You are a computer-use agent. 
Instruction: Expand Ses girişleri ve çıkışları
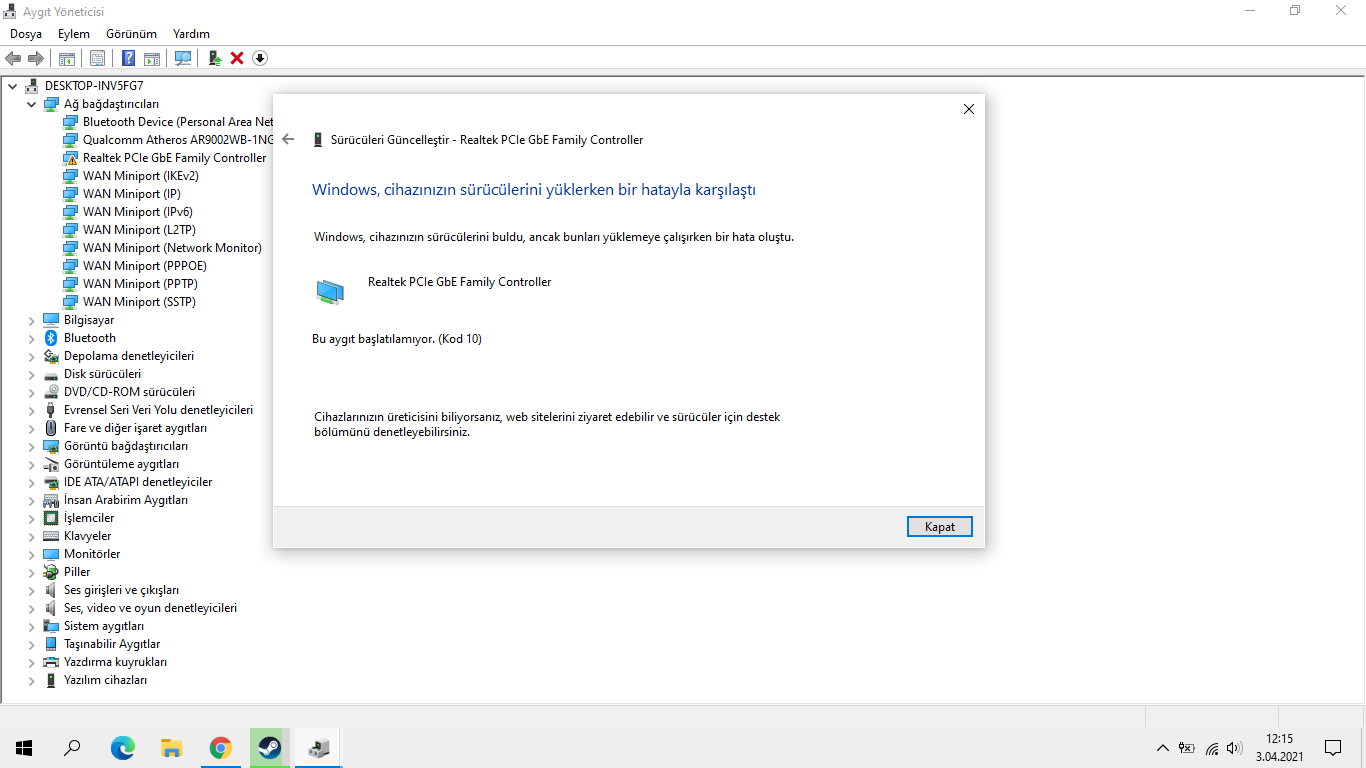(31, 590)
